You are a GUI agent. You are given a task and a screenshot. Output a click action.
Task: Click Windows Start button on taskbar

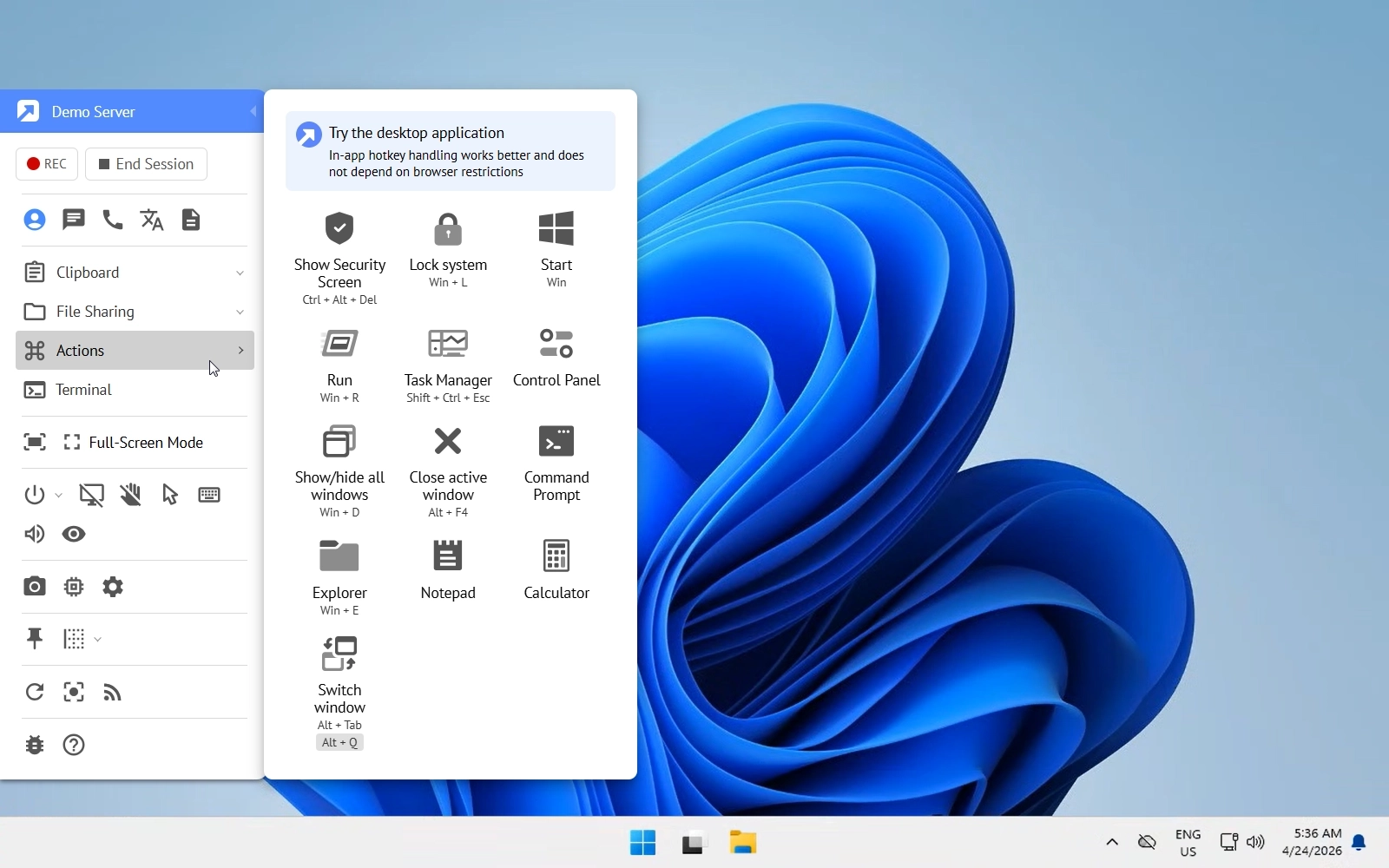click(x=642, y=843)
